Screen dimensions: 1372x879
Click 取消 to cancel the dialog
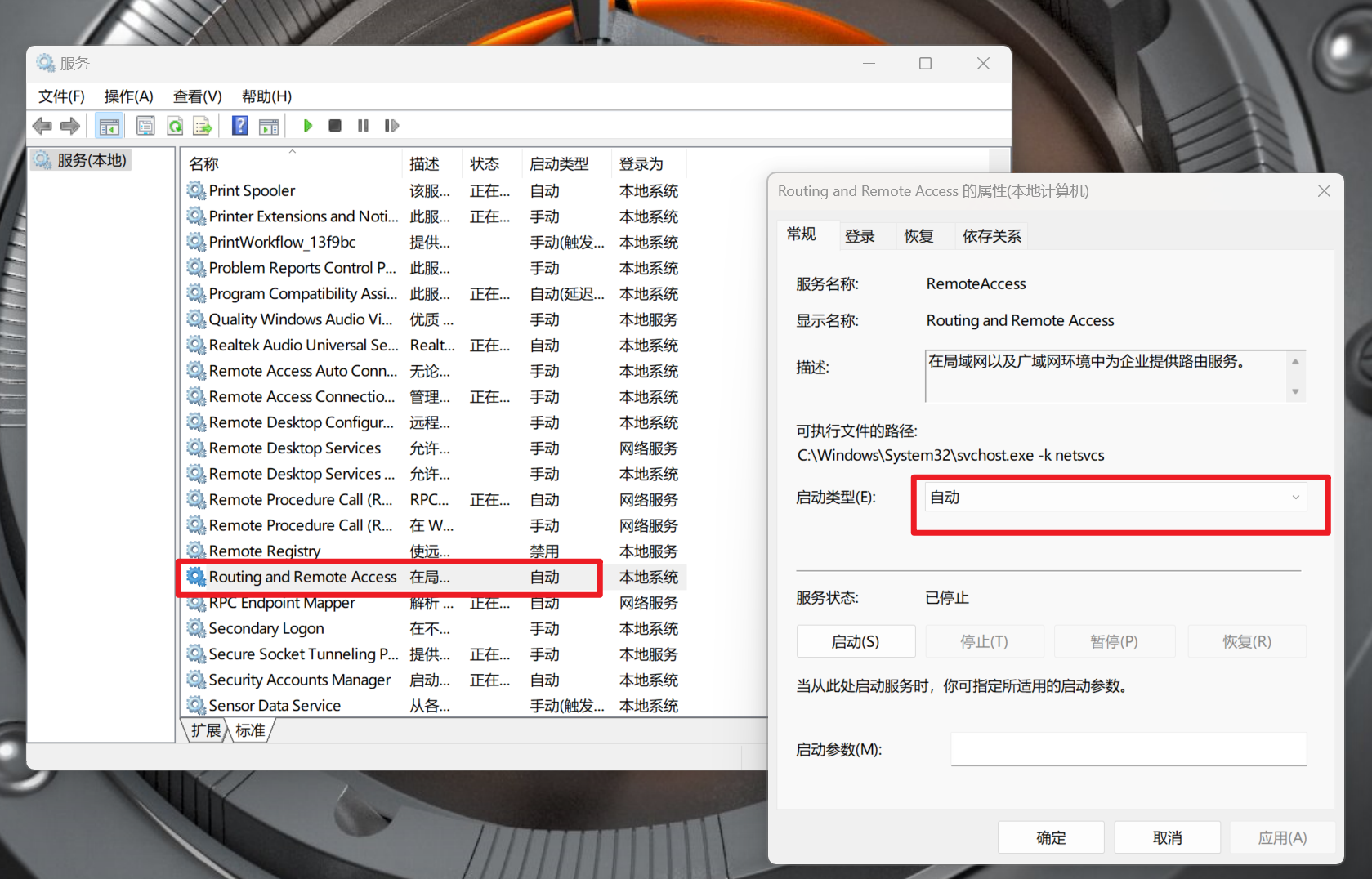[x=1168, y=837]
